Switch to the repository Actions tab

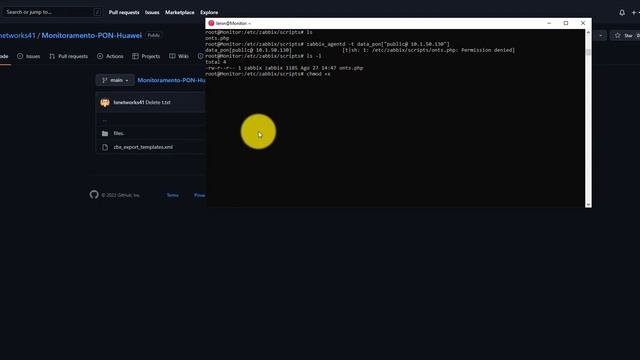[x=110, y=56]
